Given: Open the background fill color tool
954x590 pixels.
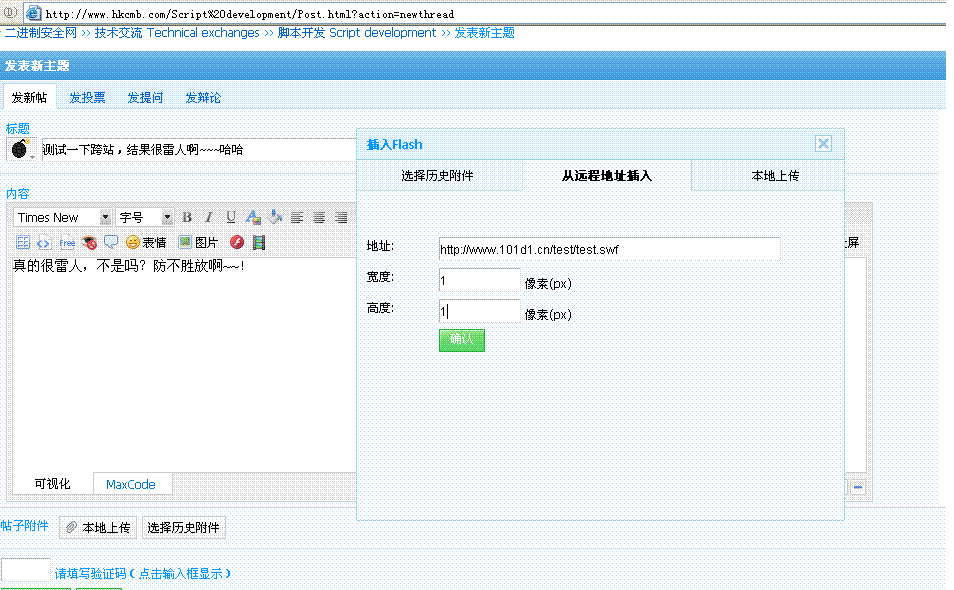Looking at the screenshot, I should point(275,218).
